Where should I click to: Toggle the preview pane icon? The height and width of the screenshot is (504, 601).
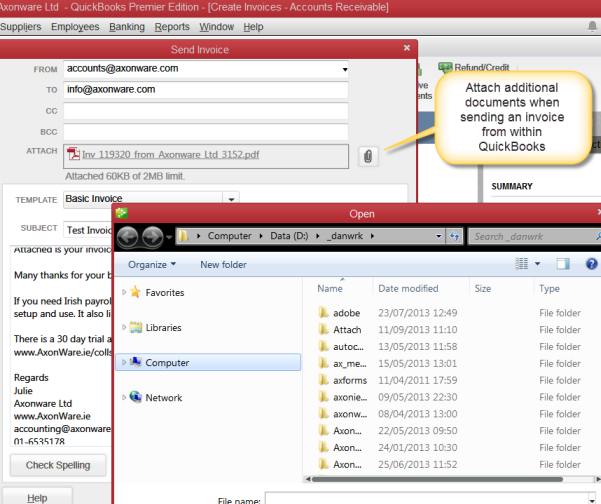point(563,264)
